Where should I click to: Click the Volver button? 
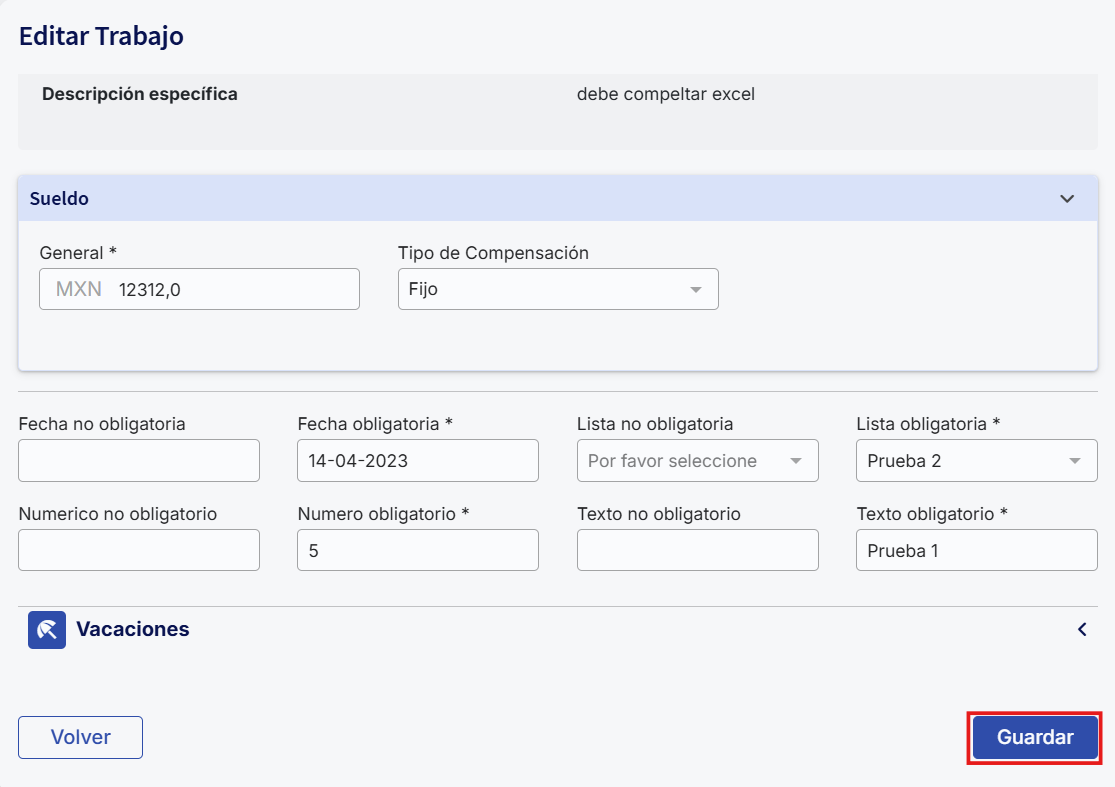pos(80,738)
